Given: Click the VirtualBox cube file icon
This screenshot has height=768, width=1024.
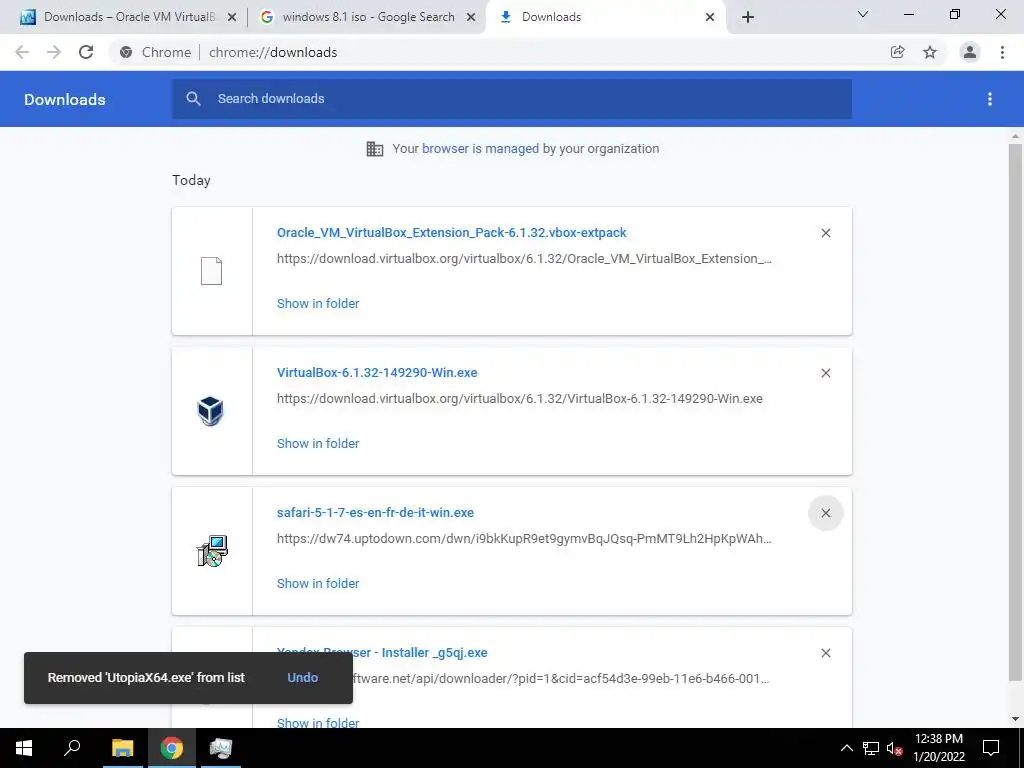Looking at the screenshot, I should tap(210, 411).
